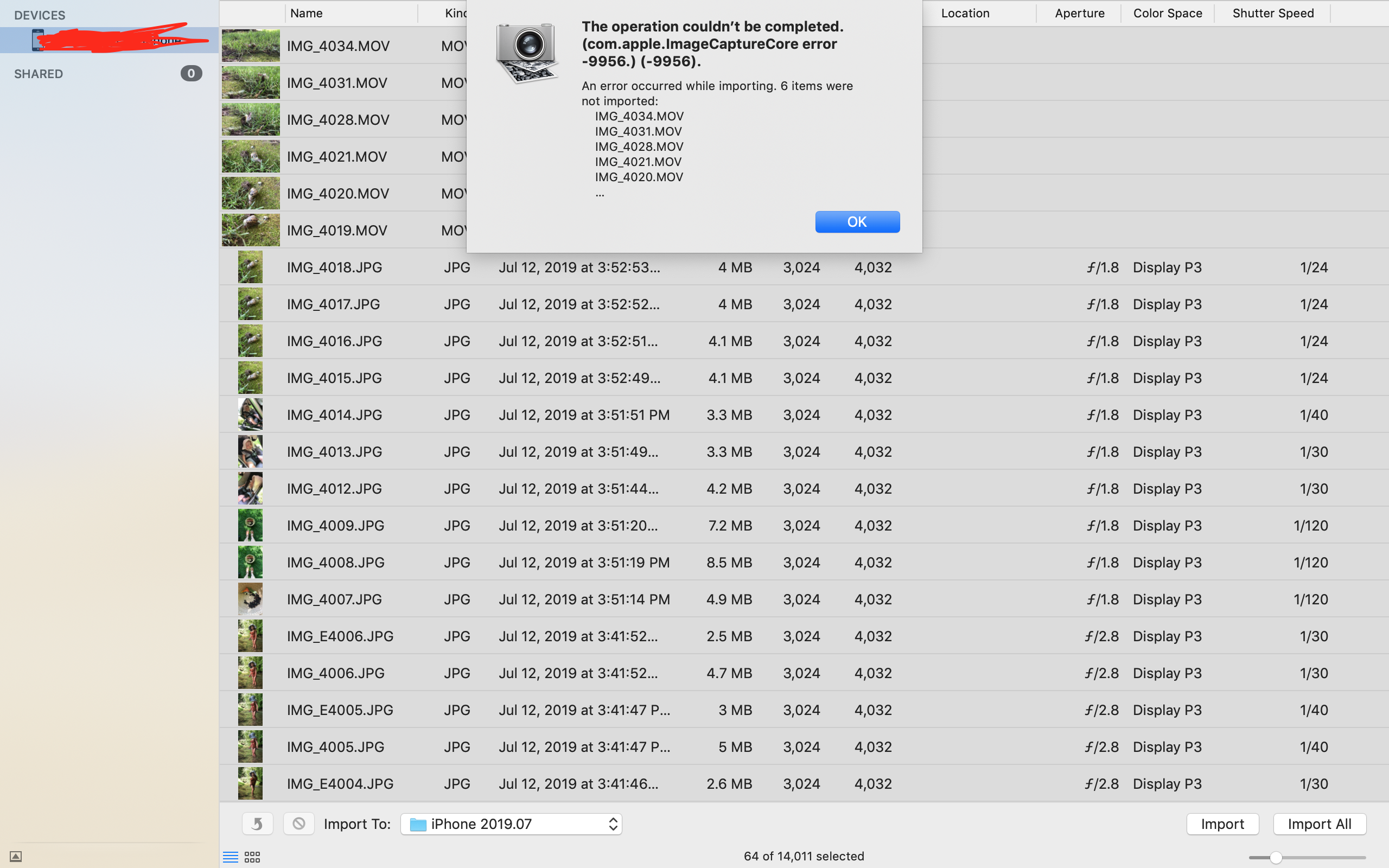Click the Color Space column header
Screen dimensions: 1389x868
(x=1167, y=13)
